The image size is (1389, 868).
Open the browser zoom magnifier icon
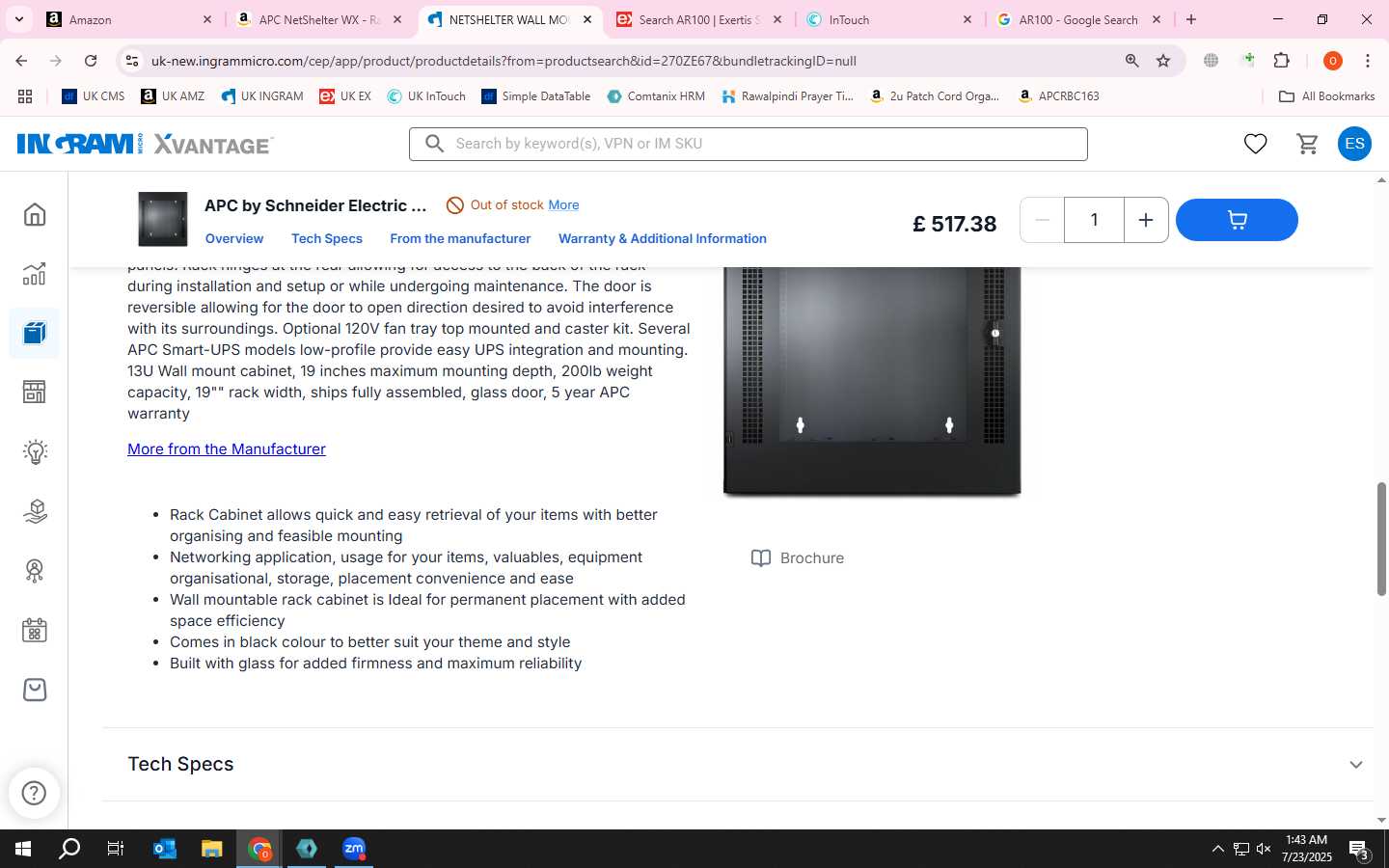point(1132,61)
